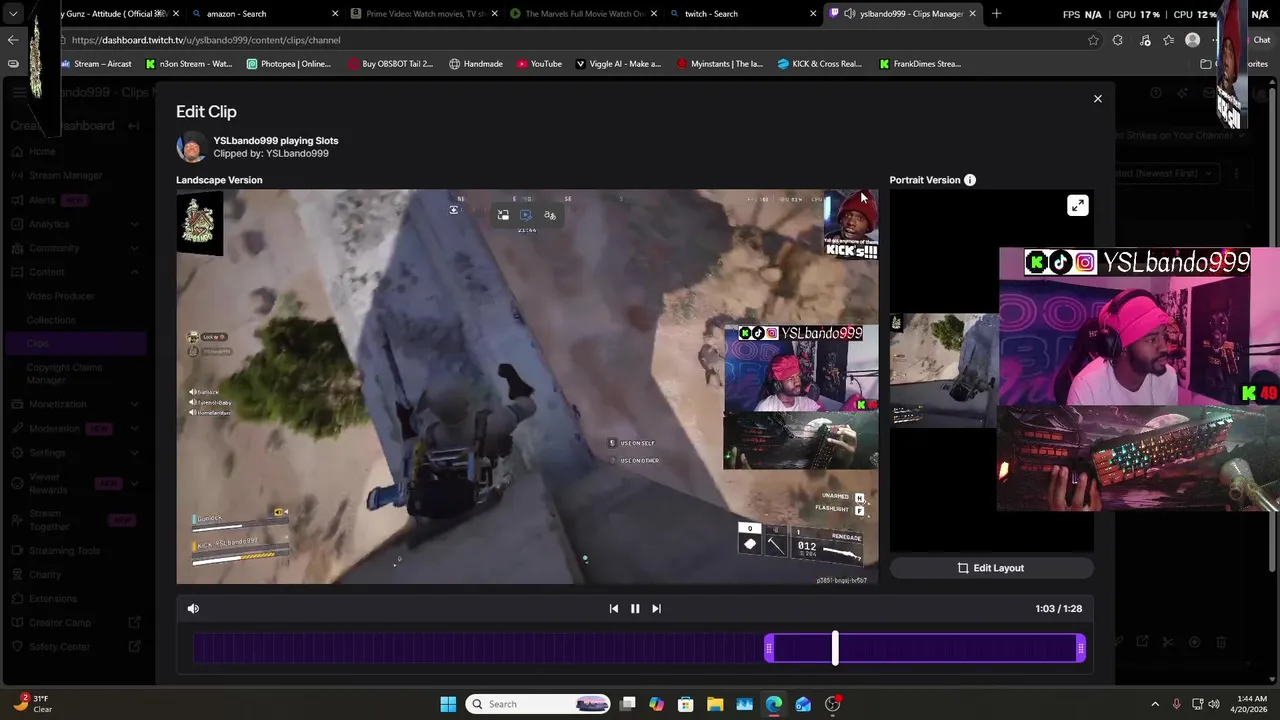This screenshot has width=1280, height=720.
Task: Click the browser back arrow
Action: (13, 40)
